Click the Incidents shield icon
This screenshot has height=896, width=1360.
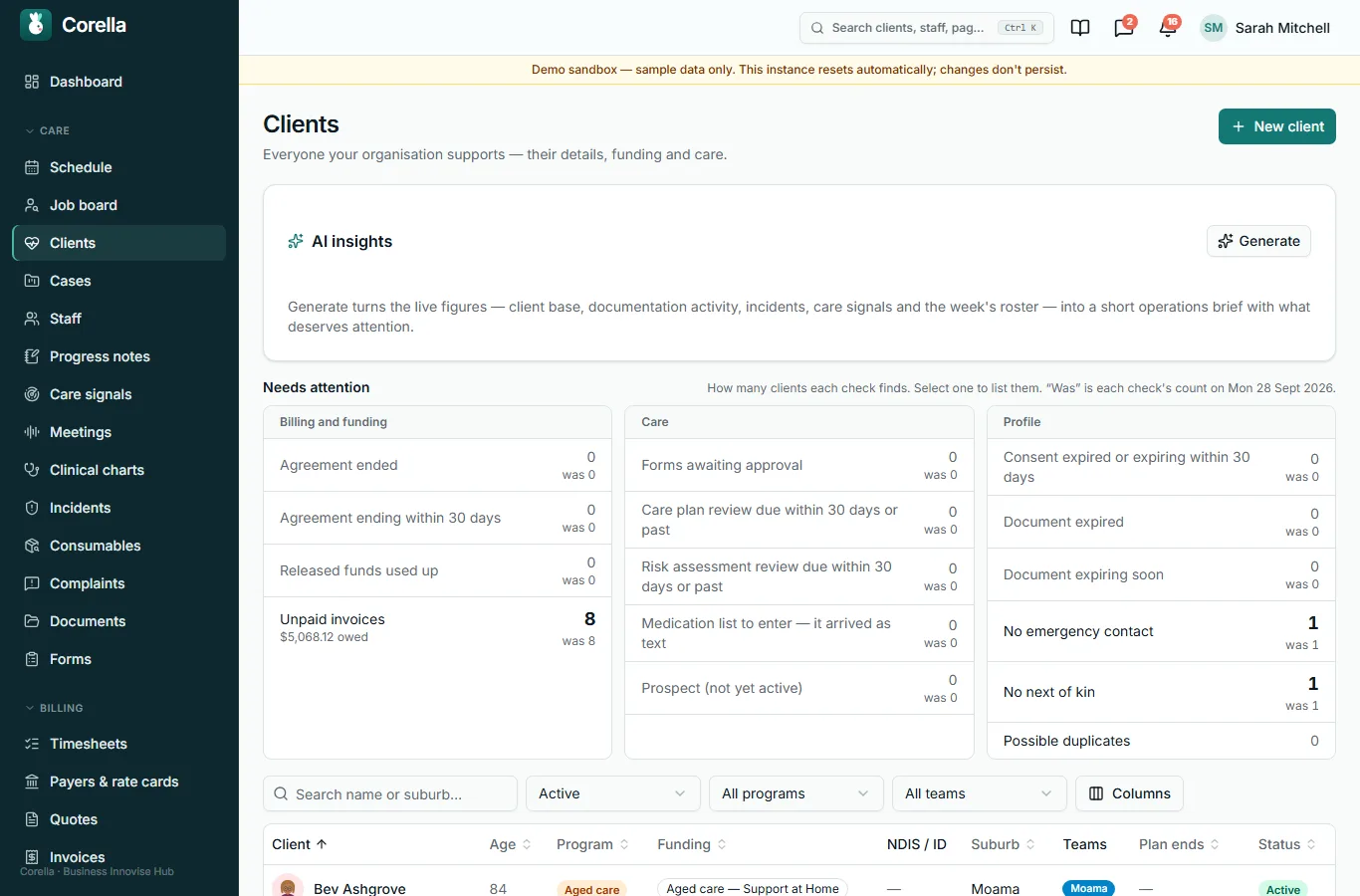click(32, 508)
